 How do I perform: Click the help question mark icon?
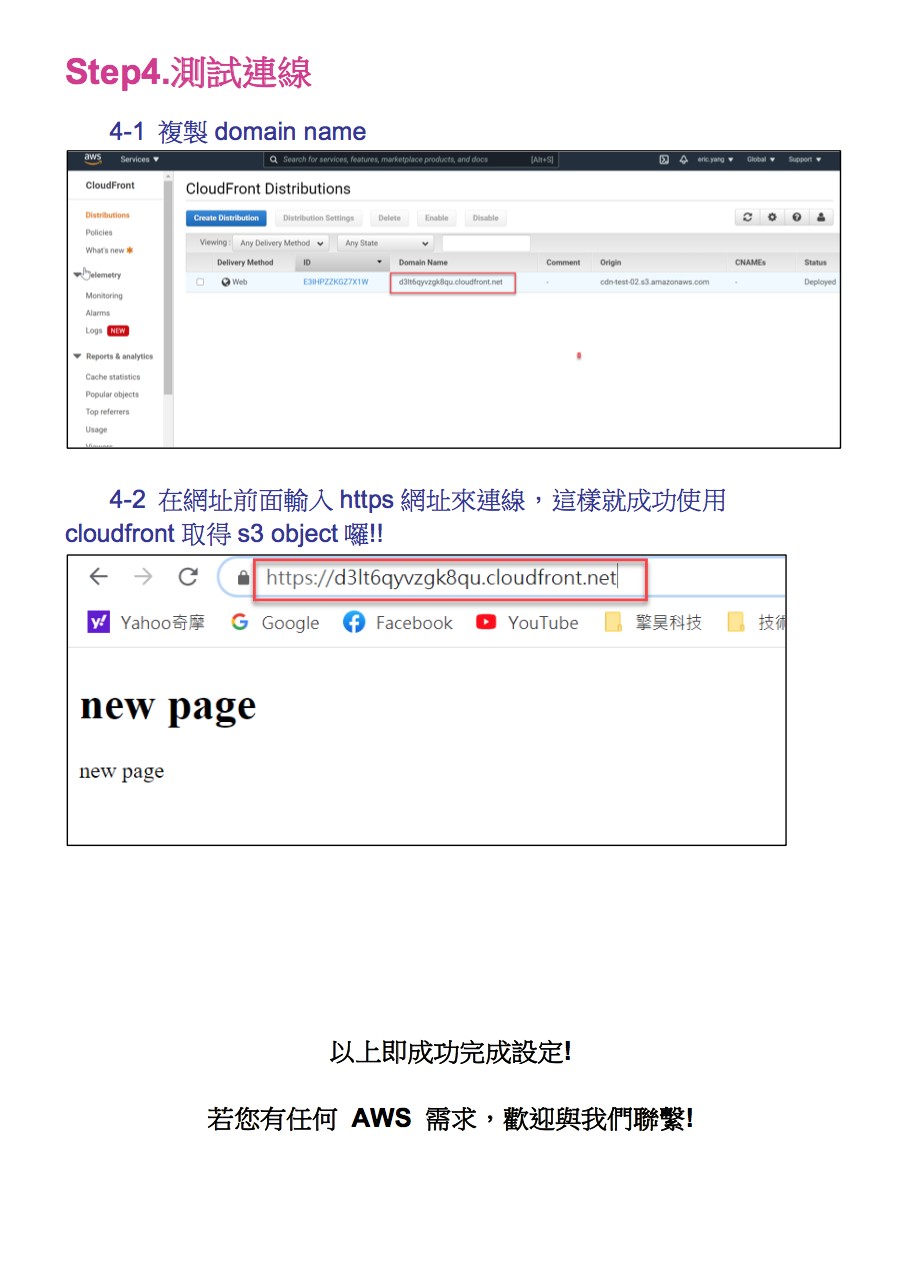796,218
